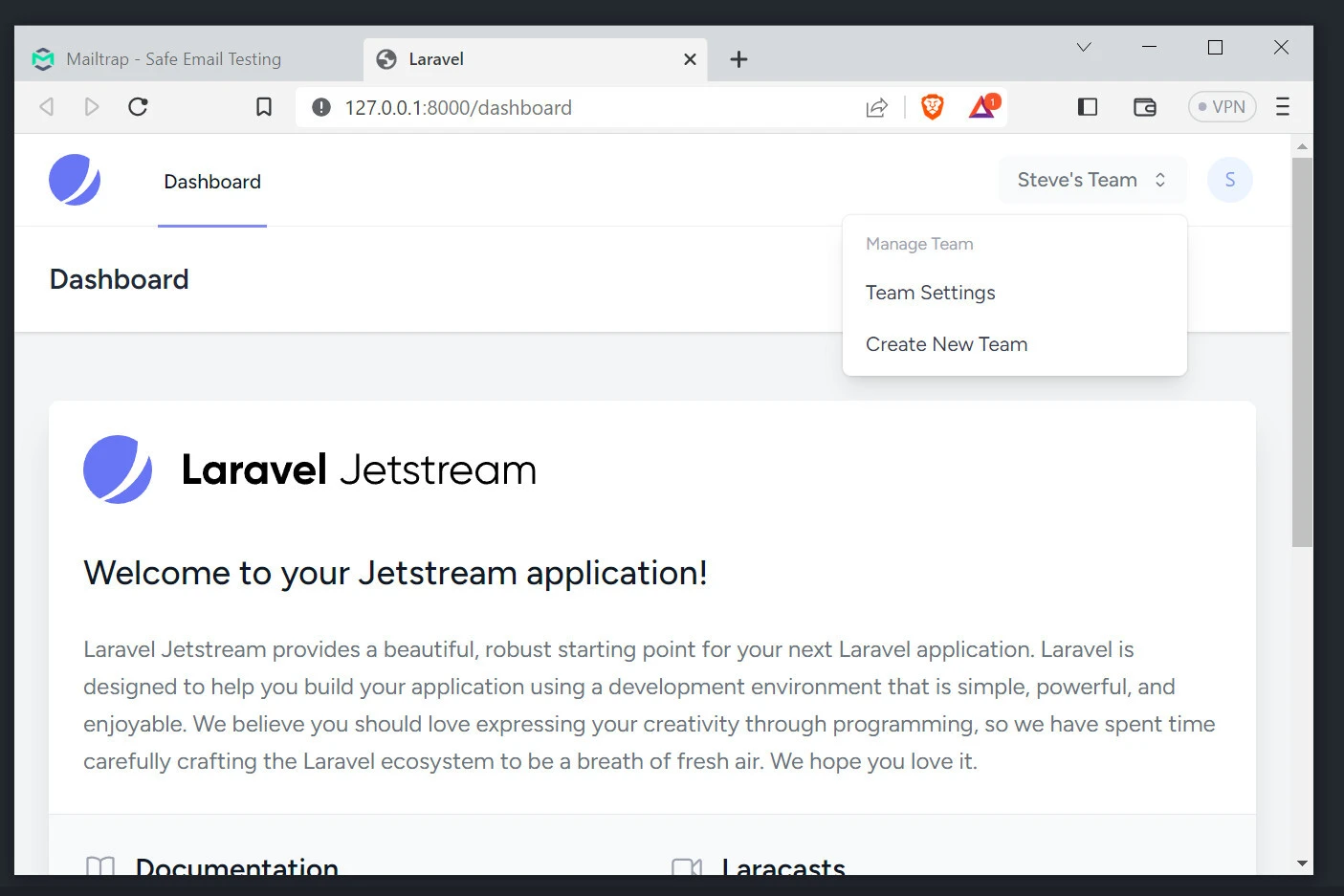This screenshot has height=896, width=1344.
Task: Open the tab search chevron
Action: click(1084, 48)
